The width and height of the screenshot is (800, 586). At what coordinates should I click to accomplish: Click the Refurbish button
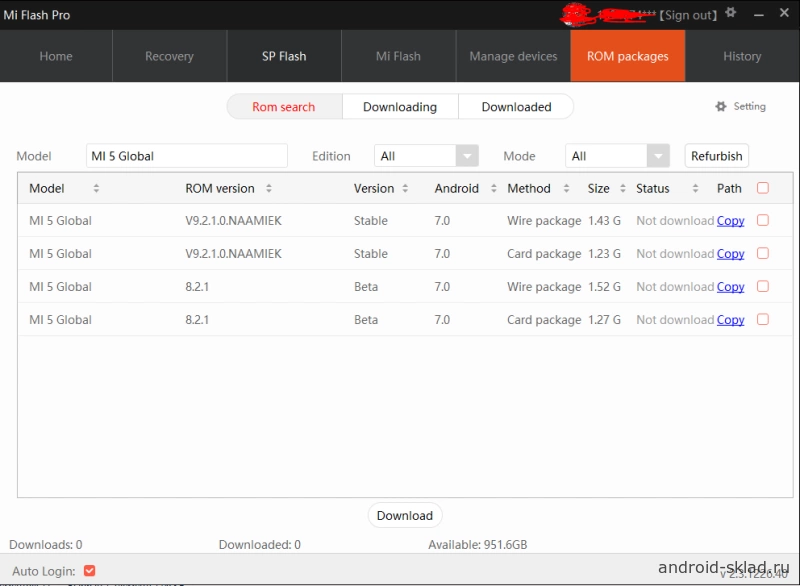(716, 156)
